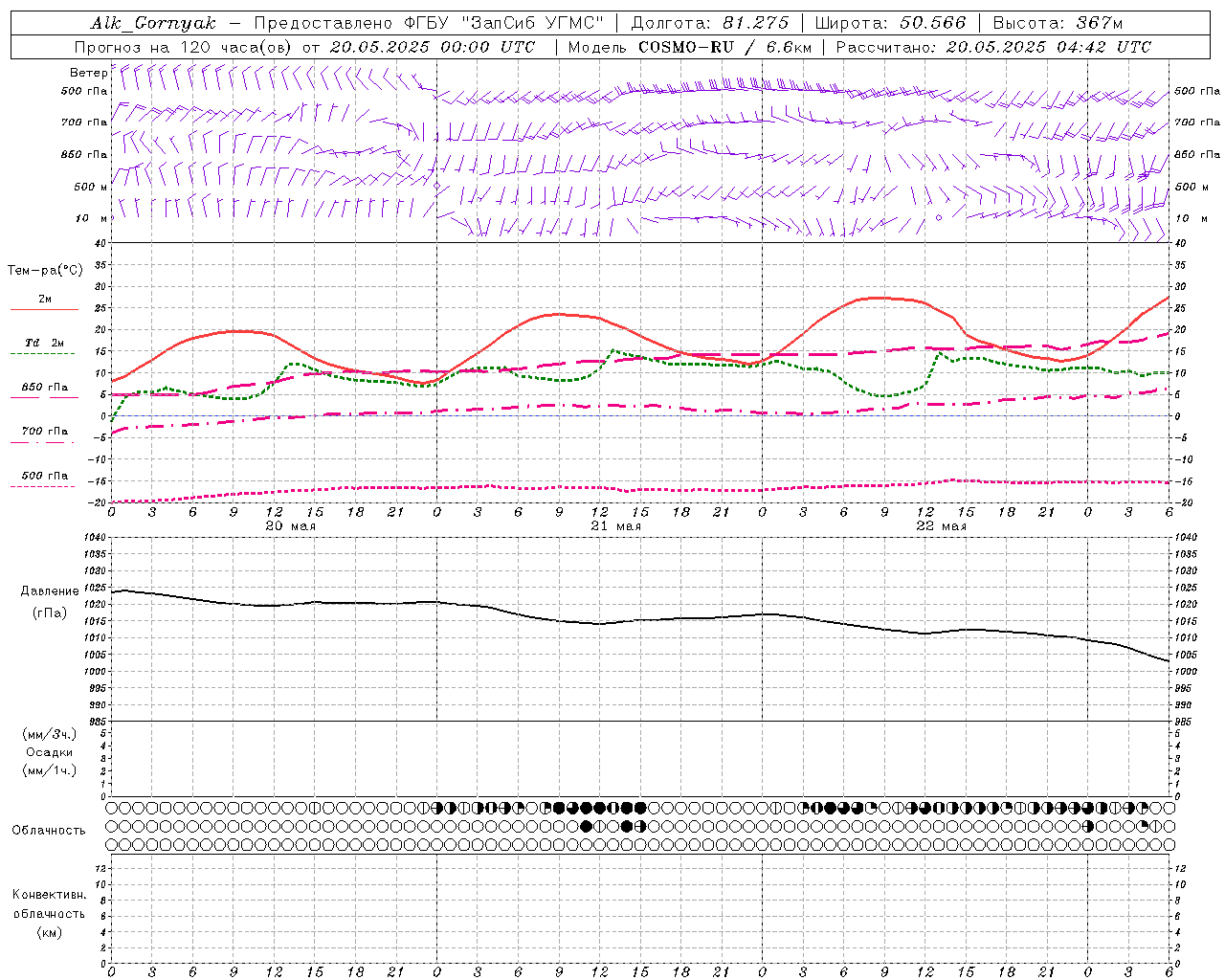Click the 2м legend entry above solid red line
This screenshot has width=1225, height=980.
[45, 300]
